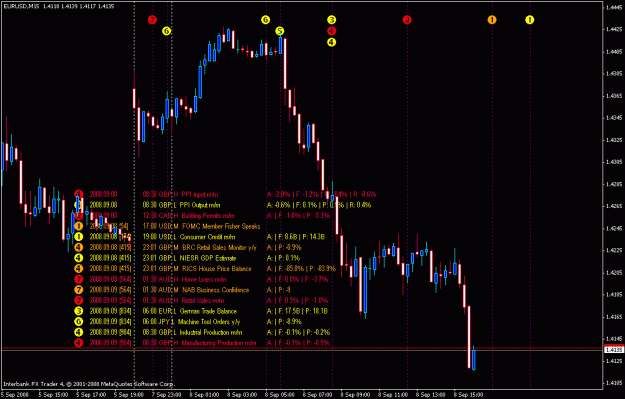Select the 'German Trade Balance' event text

click(208, 311)
